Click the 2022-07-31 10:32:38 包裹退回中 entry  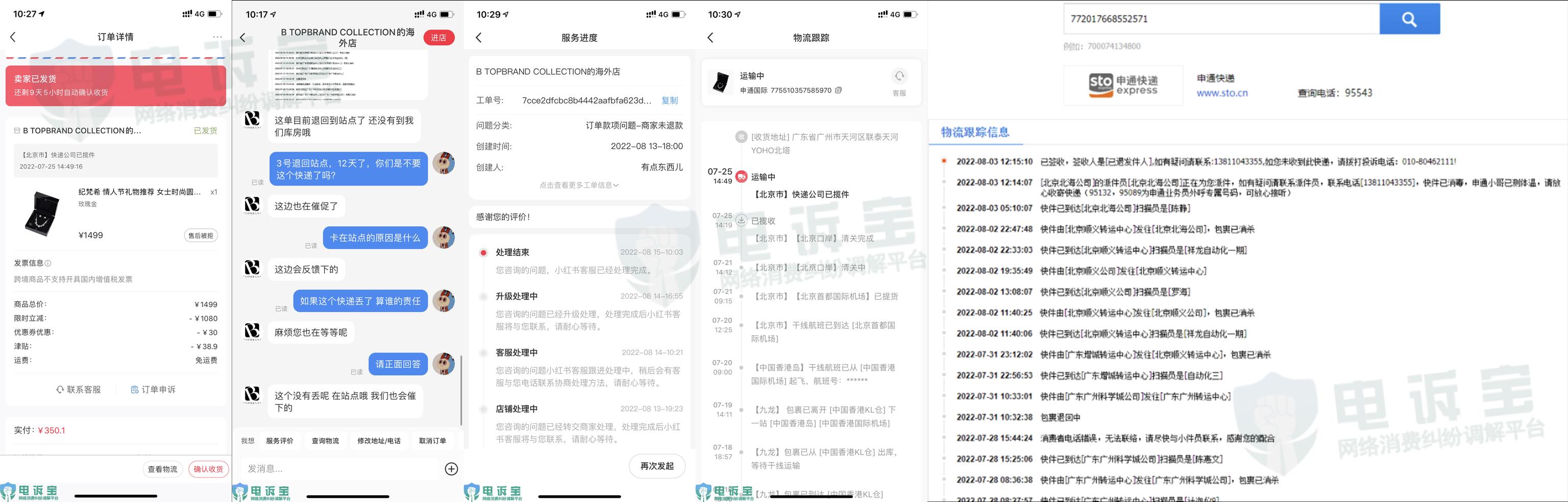[1018, 417]
